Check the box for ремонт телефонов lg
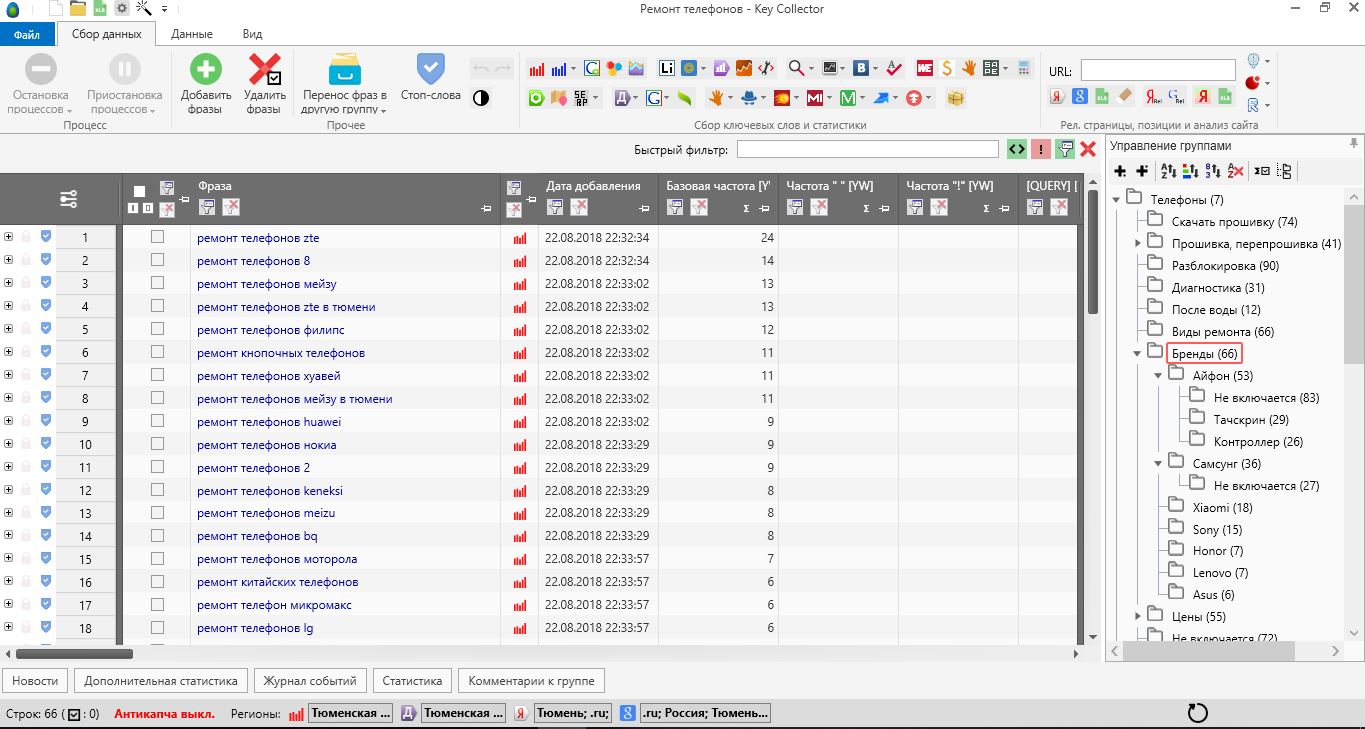 pyautogui.click(x=157, y=627)
